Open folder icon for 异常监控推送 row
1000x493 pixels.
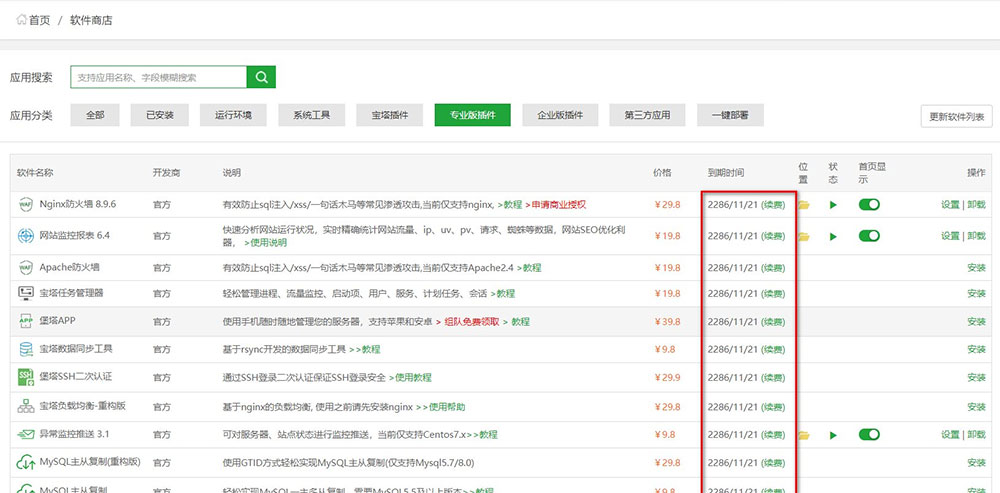[x=804, y=435]
